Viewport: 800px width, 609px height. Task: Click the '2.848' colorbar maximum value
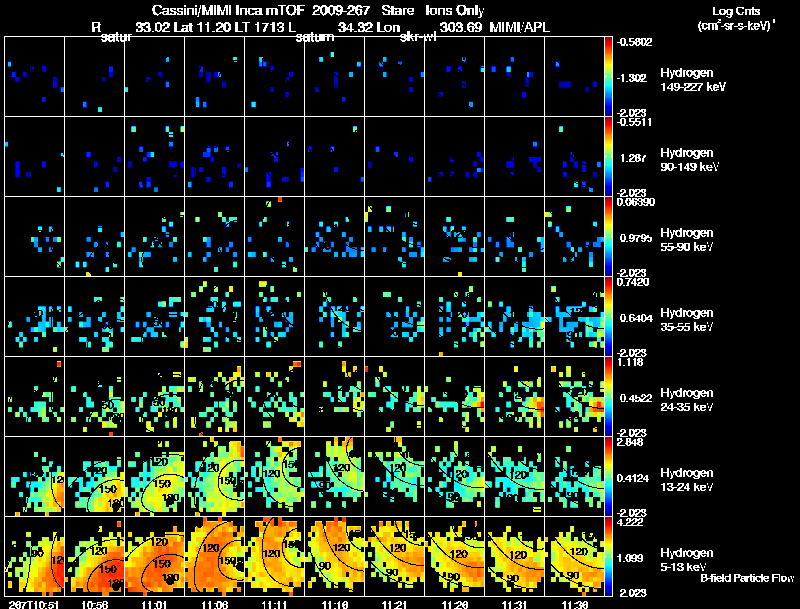point(630,442)
